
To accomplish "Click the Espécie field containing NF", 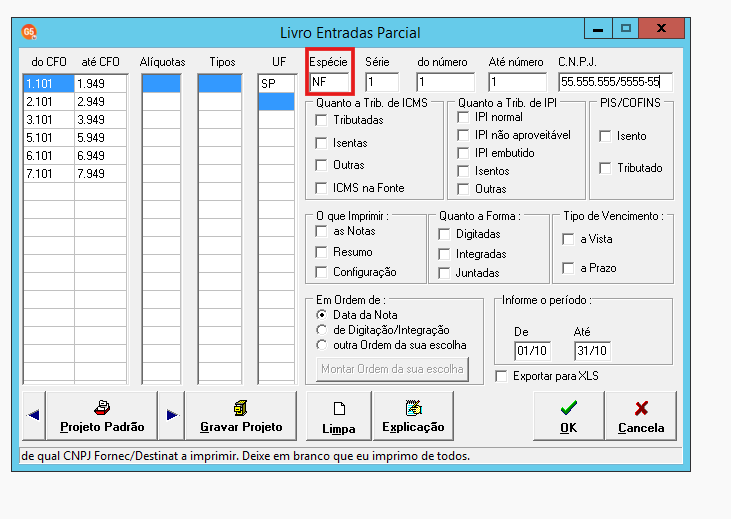I will (329, 83).
